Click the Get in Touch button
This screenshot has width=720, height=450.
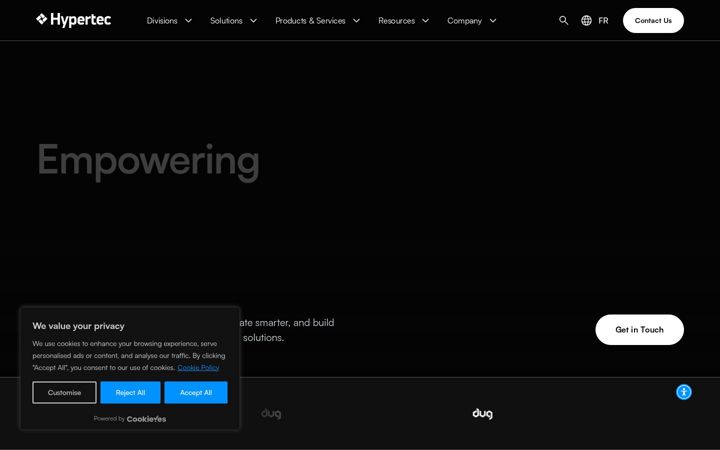[639, 330]
